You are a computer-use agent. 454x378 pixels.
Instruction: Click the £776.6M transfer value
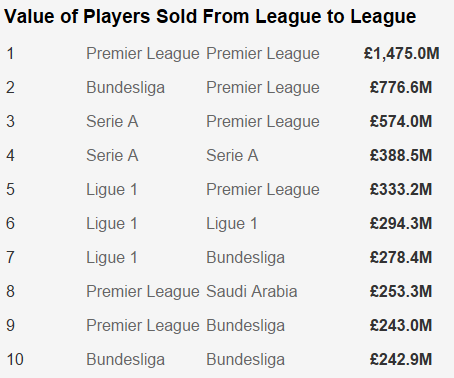coord(401,87)
